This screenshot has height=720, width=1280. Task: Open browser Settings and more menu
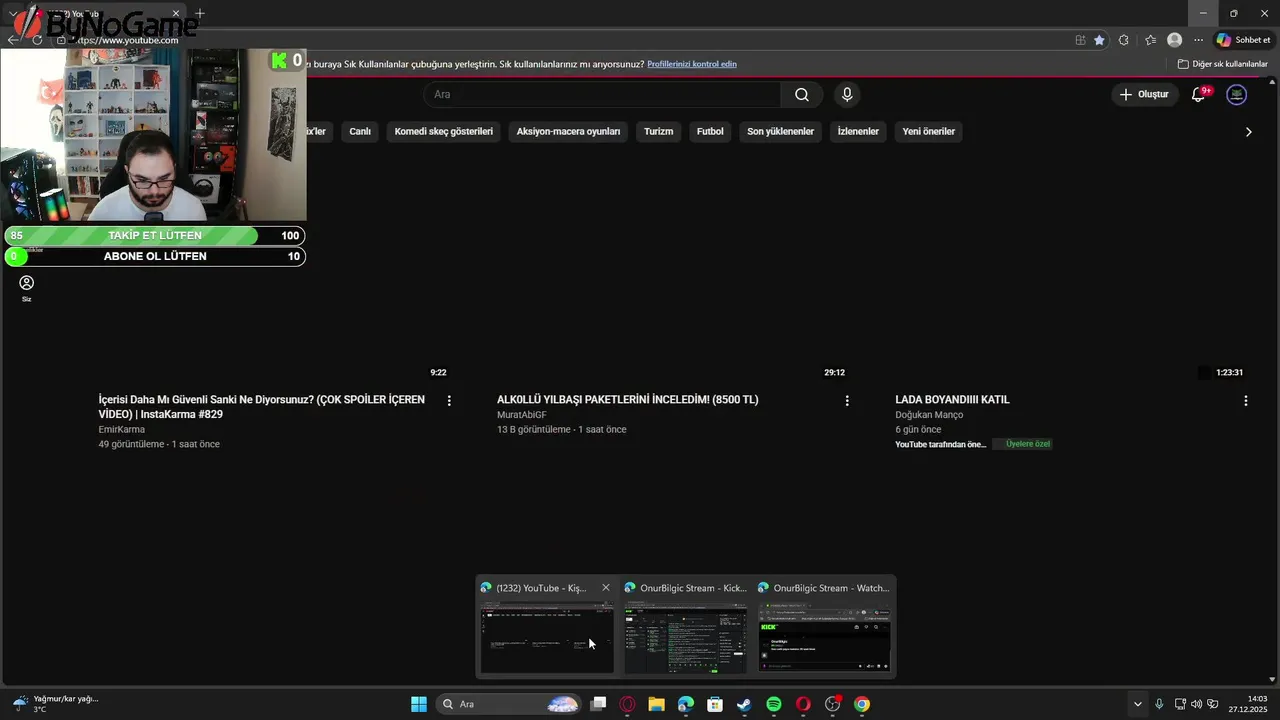pyautogui.click(x=1199, y=40)
